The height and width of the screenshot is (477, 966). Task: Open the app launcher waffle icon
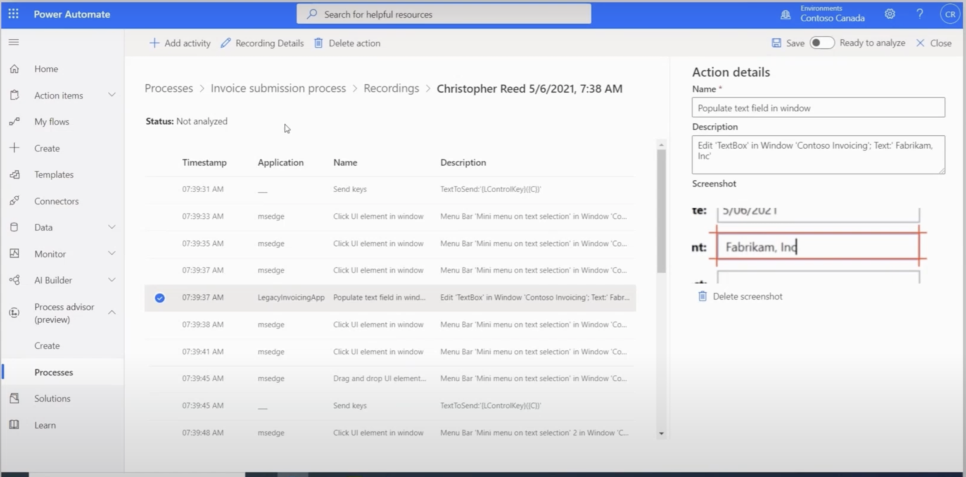pos(14,14)
